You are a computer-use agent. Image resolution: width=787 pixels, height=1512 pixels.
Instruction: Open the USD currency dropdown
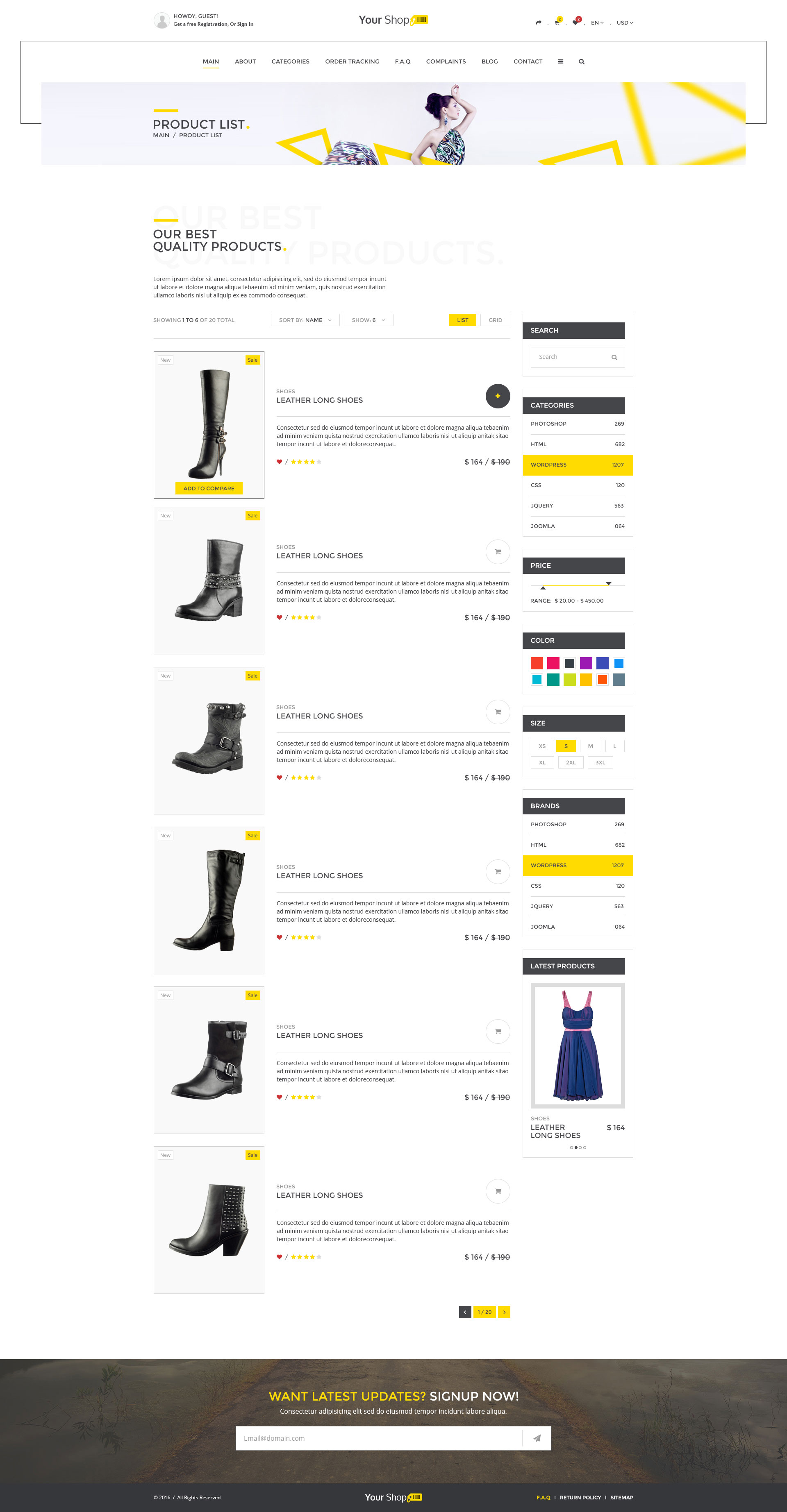coord(625,23)
